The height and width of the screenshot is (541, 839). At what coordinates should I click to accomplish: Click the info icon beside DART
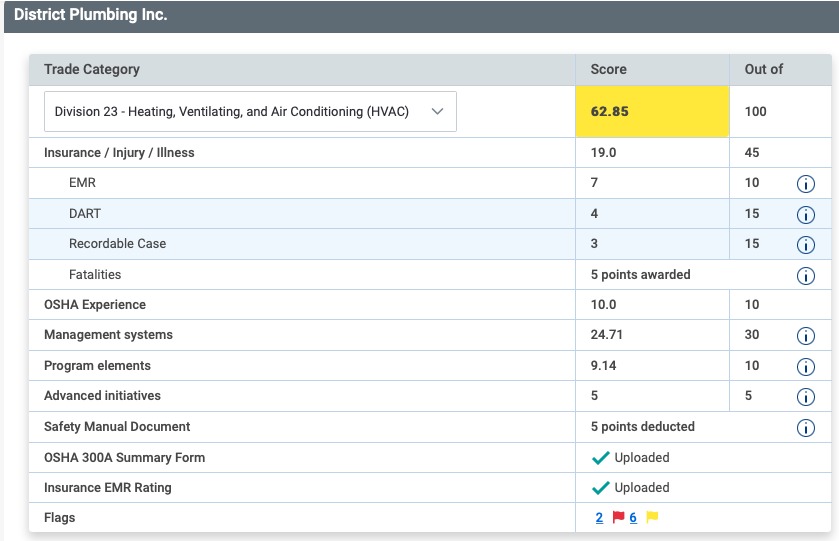805,214
